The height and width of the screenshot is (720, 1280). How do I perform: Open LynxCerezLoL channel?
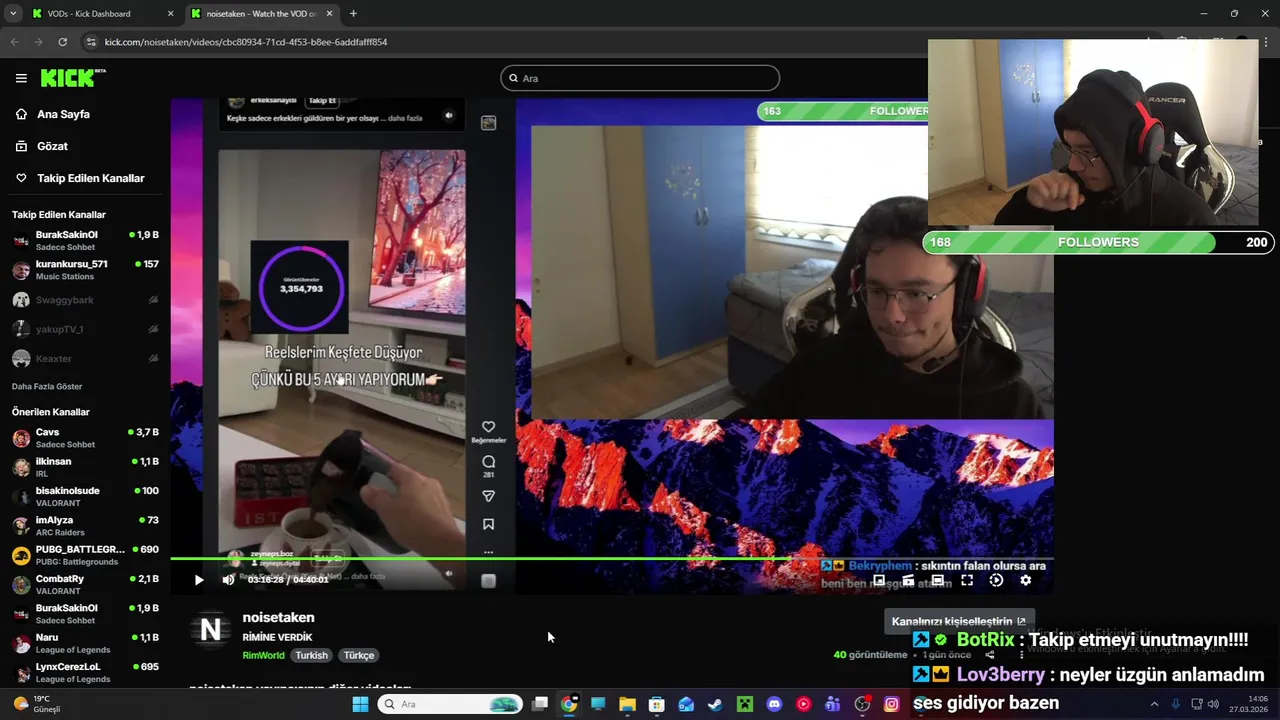point(85,672)
